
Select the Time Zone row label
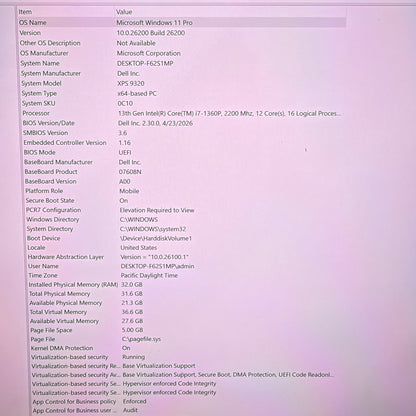tap(43, 275)
